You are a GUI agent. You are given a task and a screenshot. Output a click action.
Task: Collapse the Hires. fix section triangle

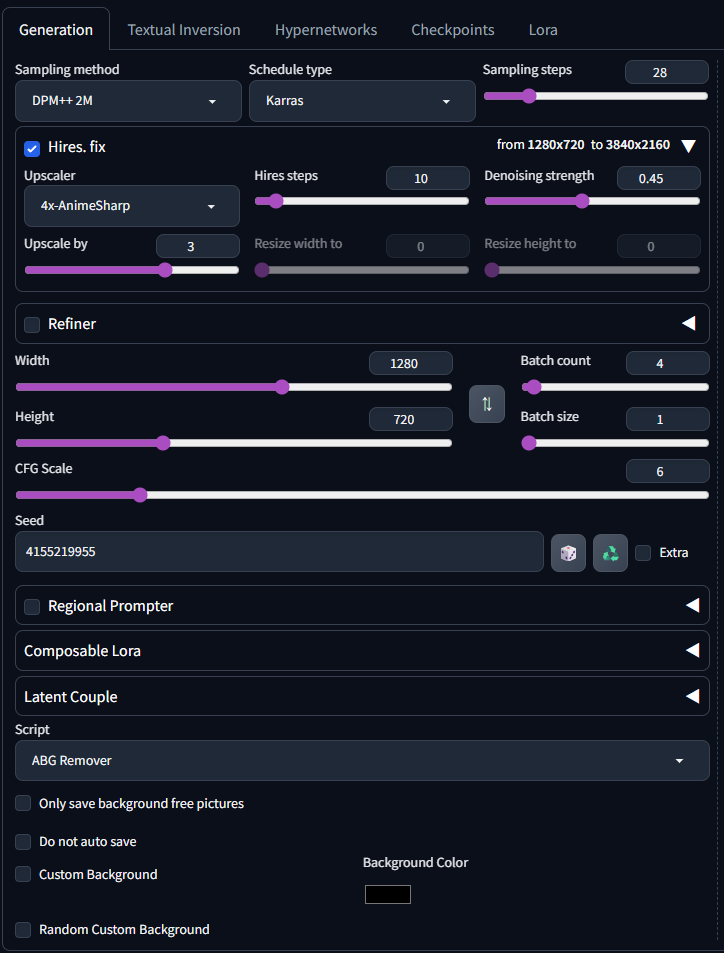coord(688,146)
